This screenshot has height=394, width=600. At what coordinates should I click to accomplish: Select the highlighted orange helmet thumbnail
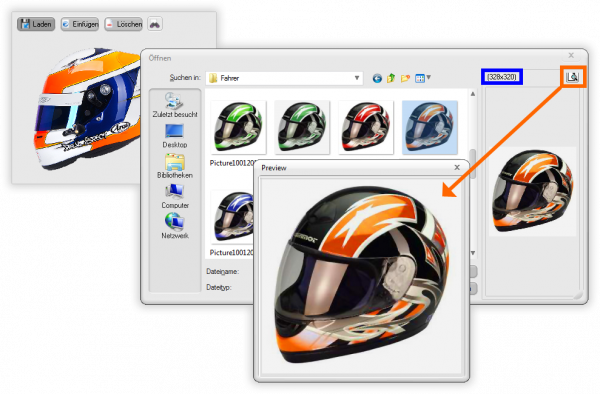430,127
